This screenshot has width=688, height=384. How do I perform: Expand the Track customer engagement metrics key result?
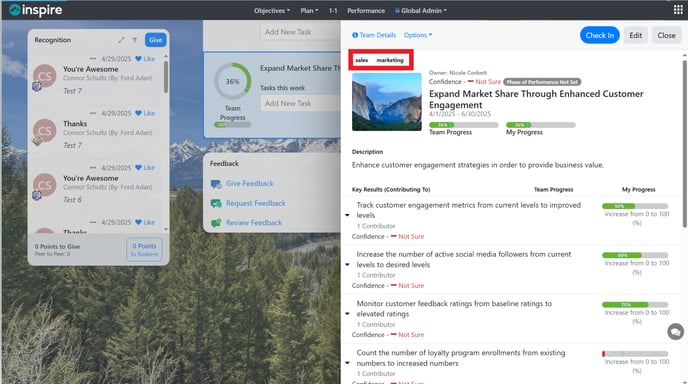pos(347,215)
